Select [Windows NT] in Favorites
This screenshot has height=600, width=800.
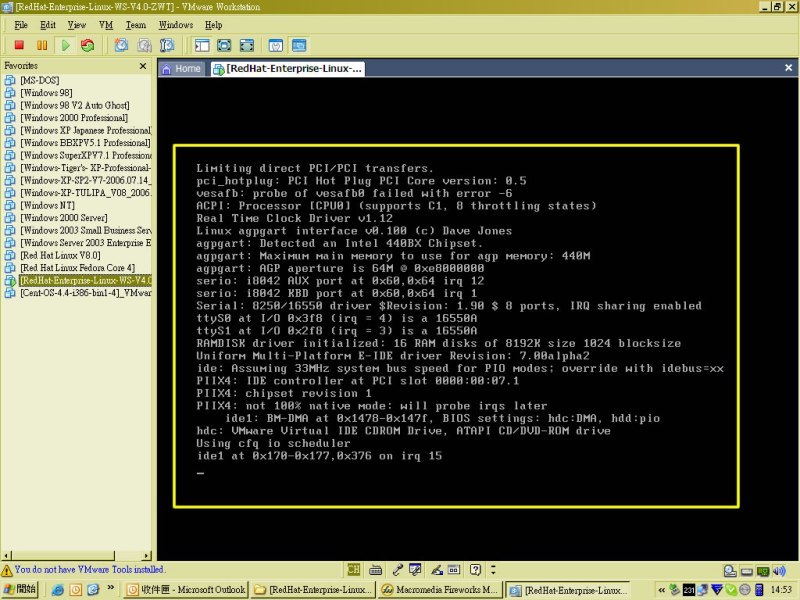[47, 206]
